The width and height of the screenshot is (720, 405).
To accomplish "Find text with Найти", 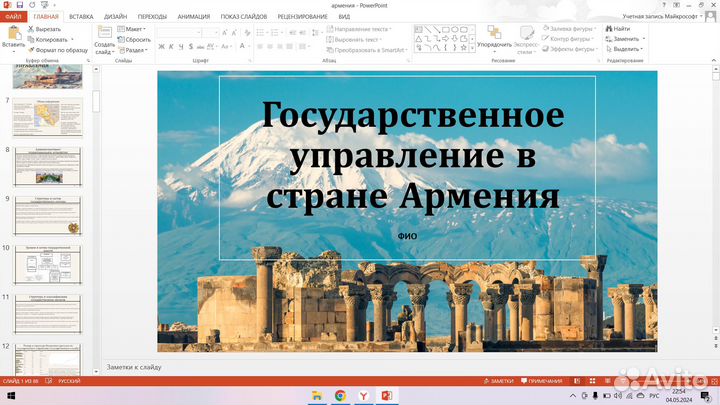I will click(618, 29).
